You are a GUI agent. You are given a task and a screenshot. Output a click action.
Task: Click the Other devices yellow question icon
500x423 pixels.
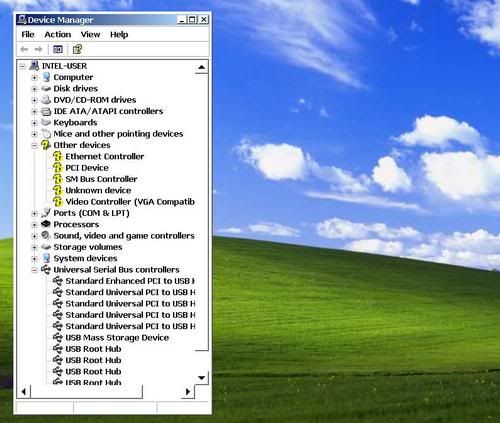[x=46, y=145]
